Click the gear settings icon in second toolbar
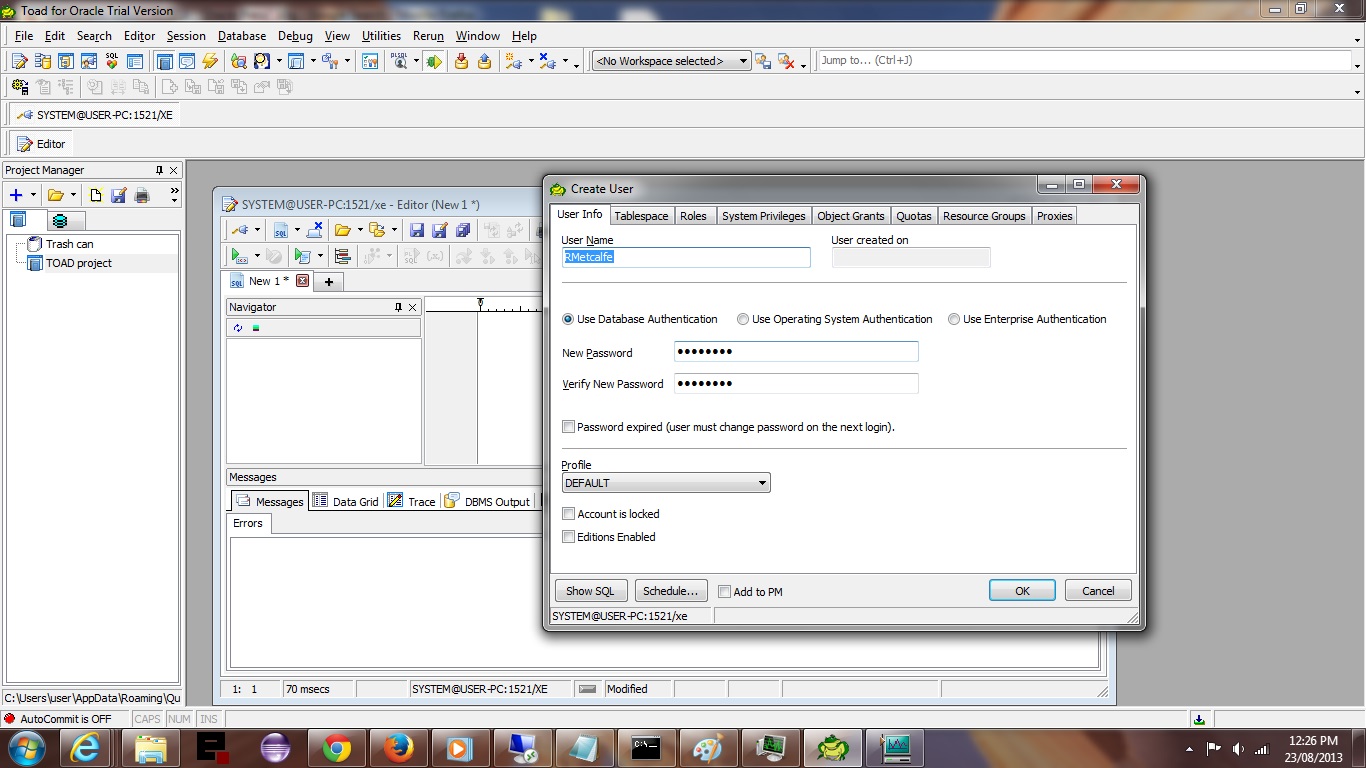This screenshot has width=1366, height=768. point(19,86)
